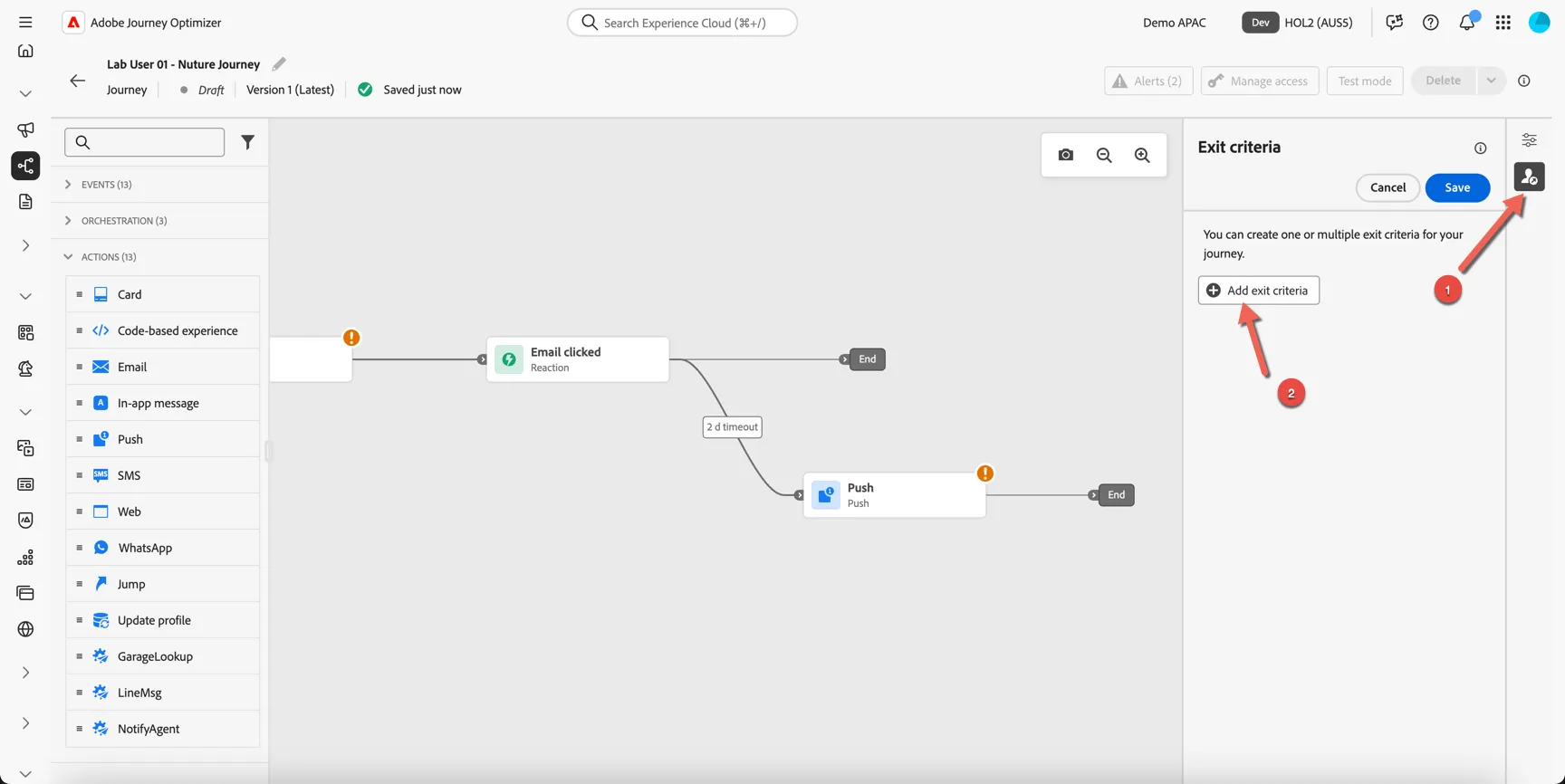
Task: Collapse the Actions (13) section
Action: (x=100, y=257)
